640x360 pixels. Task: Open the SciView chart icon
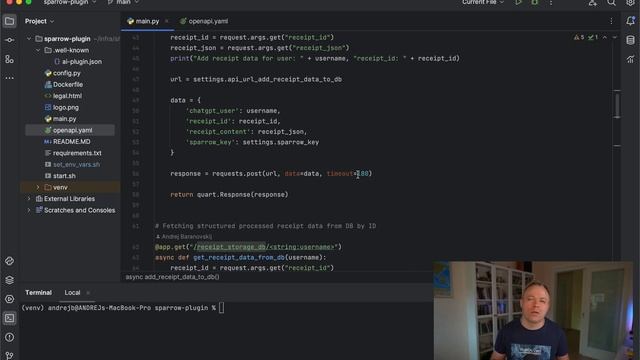pyautogui.click(x=631, y=59)
